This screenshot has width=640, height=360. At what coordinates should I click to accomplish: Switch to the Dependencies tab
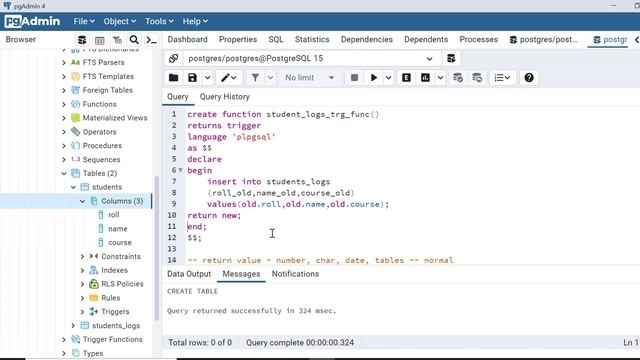(x=367, y=40)
